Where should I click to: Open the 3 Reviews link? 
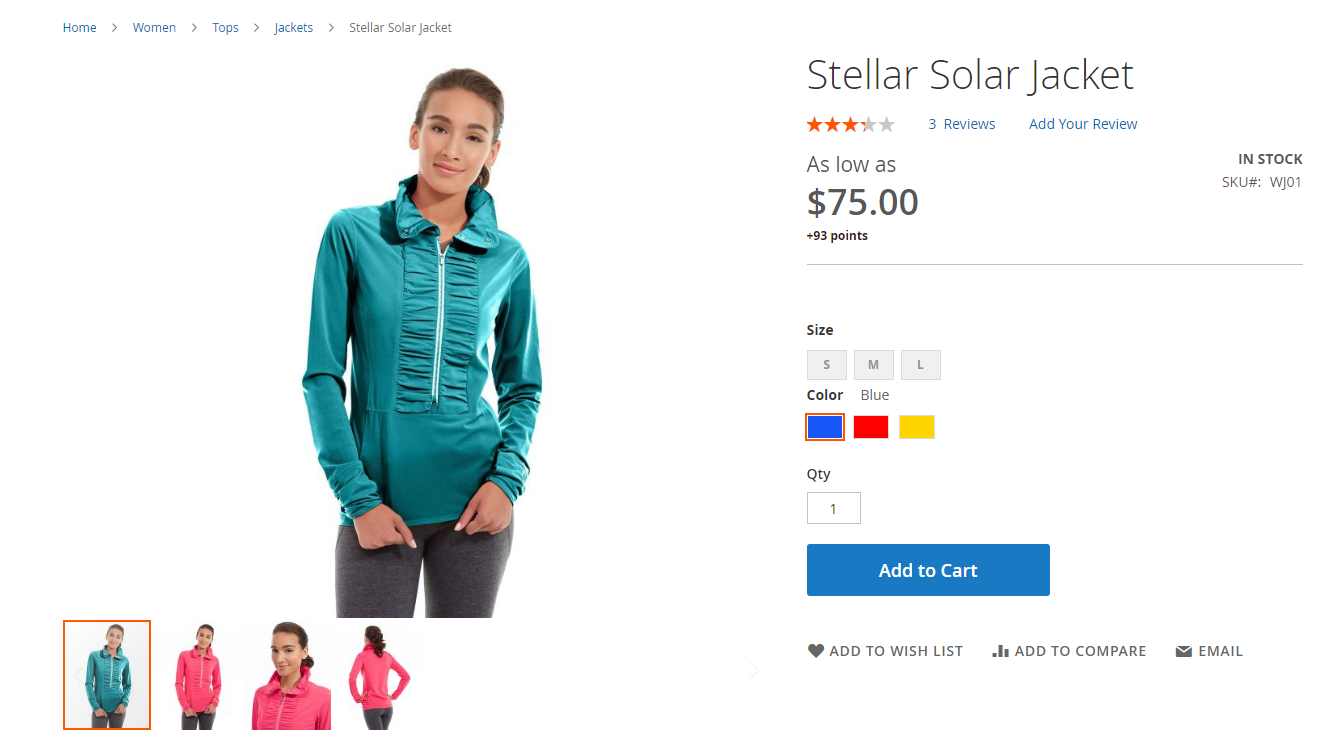pos(962,125)
